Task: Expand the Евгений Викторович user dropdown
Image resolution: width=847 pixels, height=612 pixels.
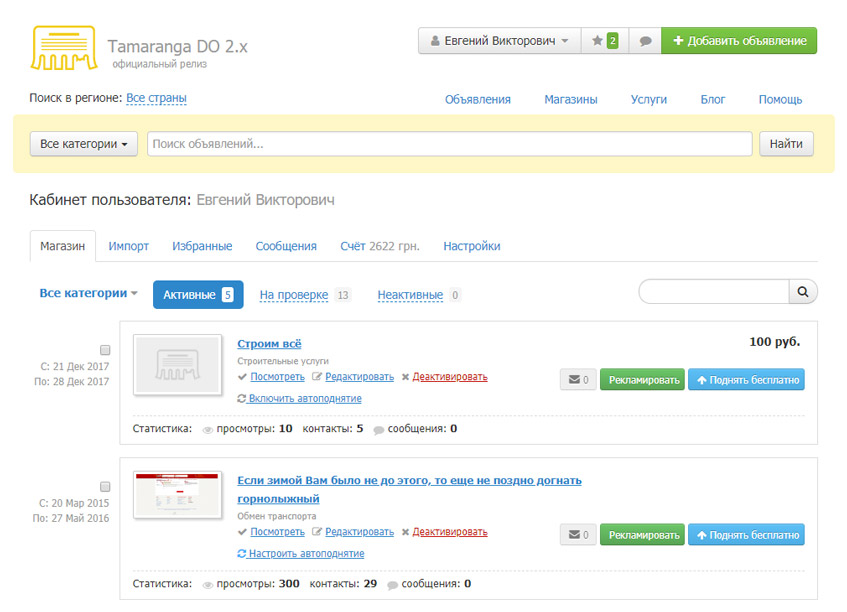Action: coord(500,41)
